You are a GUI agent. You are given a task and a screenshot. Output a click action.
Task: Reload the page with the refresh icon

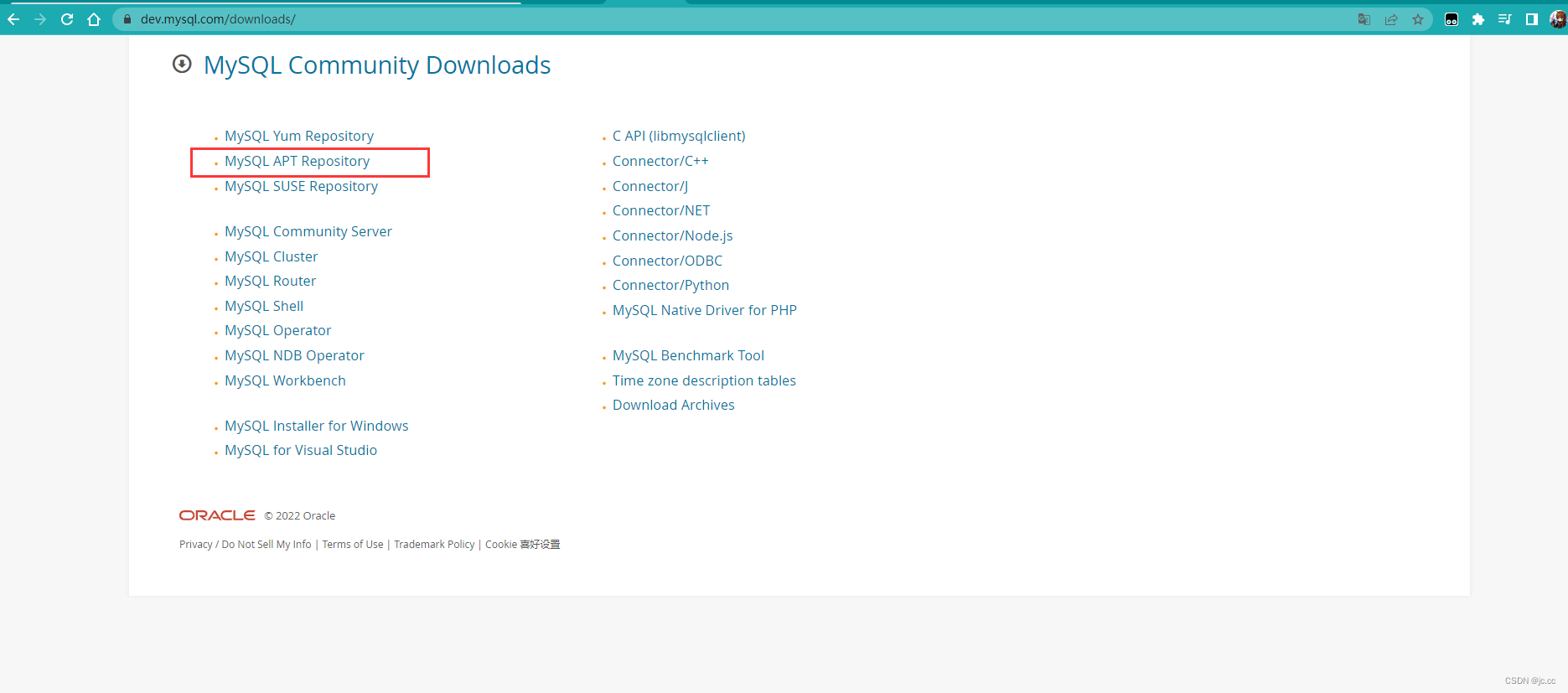coord(67,19)
